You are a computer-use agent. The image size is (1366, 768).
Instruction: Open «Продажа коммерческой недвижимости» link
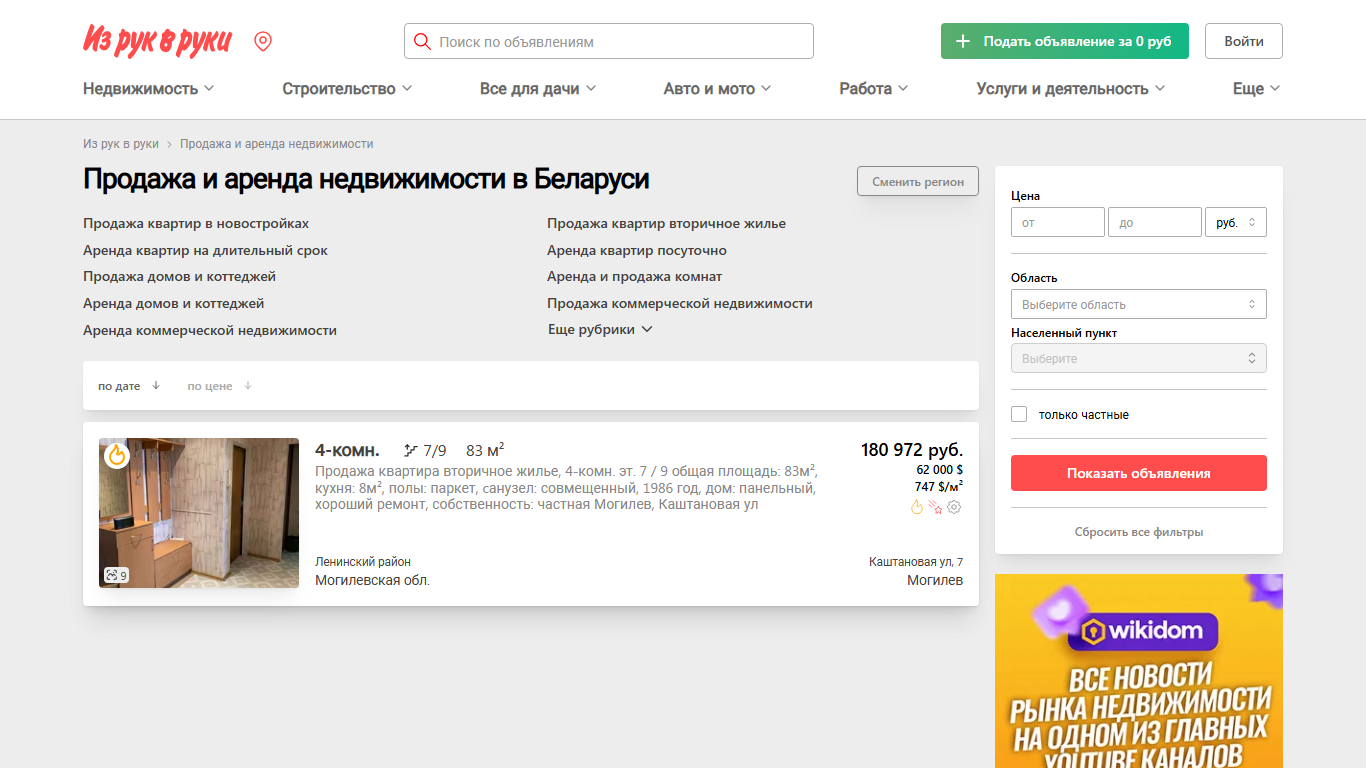680,303
